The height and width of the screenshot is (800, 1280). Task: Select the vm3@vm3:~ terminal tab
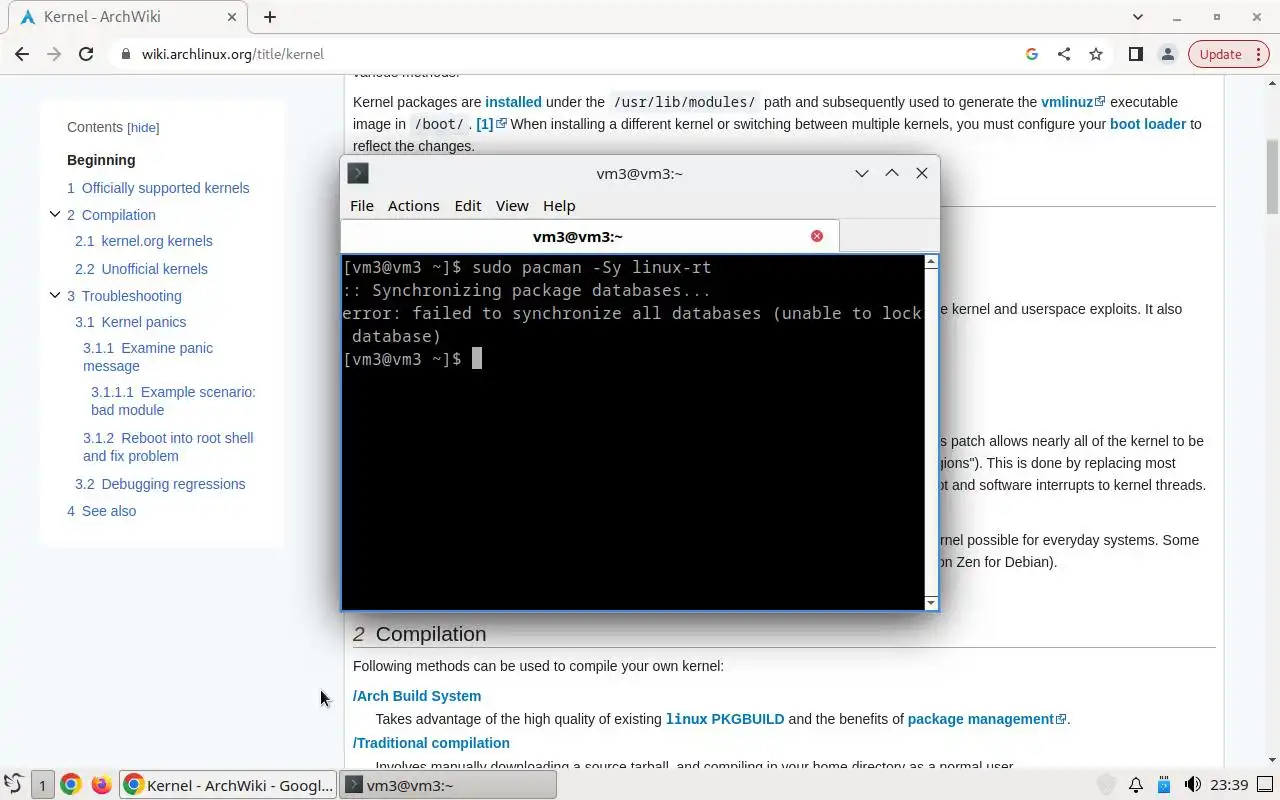tap(590, 236)
